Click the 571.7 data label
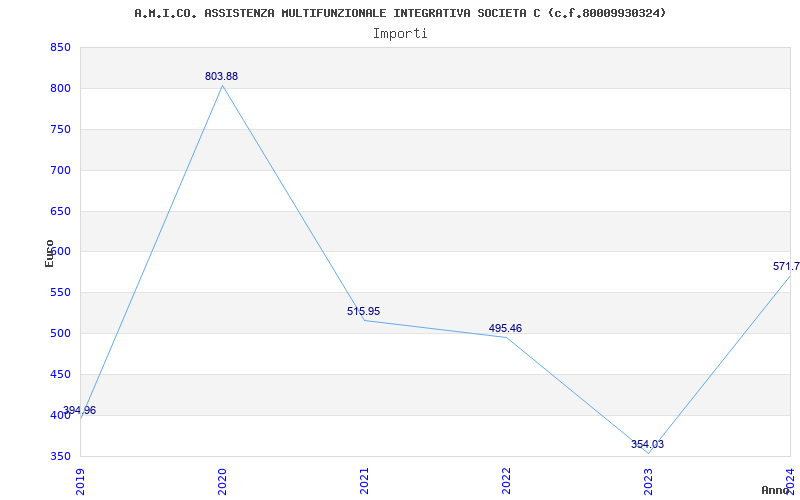 (x=786, y=266)
